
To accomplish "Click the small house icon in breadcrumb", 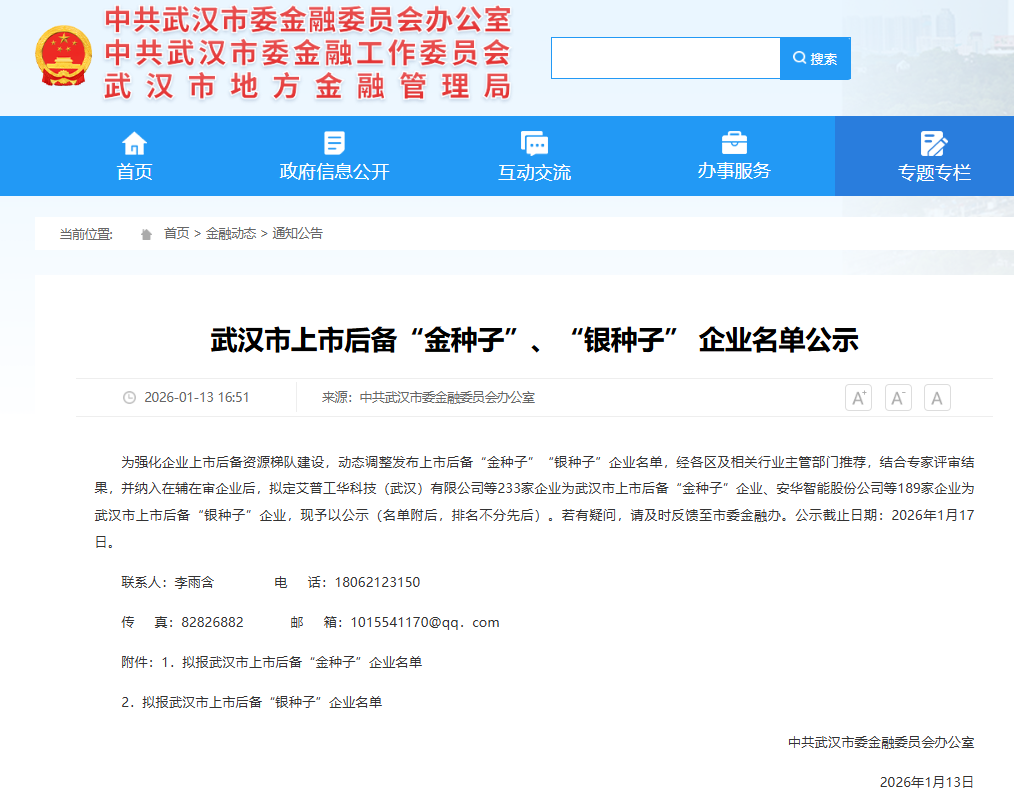I will (146, 234).
